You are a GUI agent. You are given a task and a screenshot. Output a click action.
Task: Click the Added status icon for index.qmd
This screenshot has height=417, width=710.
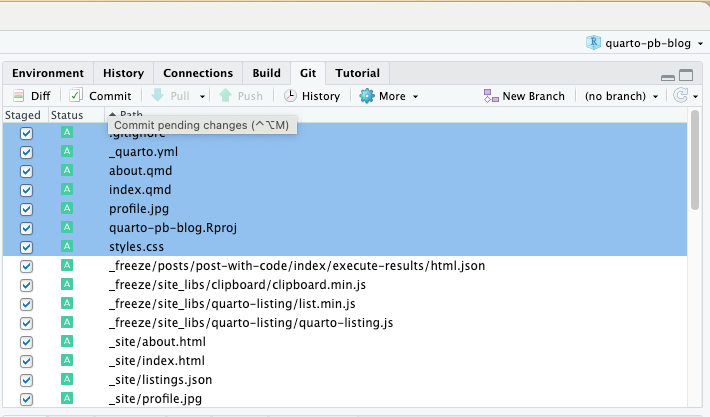tap(67, 189)
